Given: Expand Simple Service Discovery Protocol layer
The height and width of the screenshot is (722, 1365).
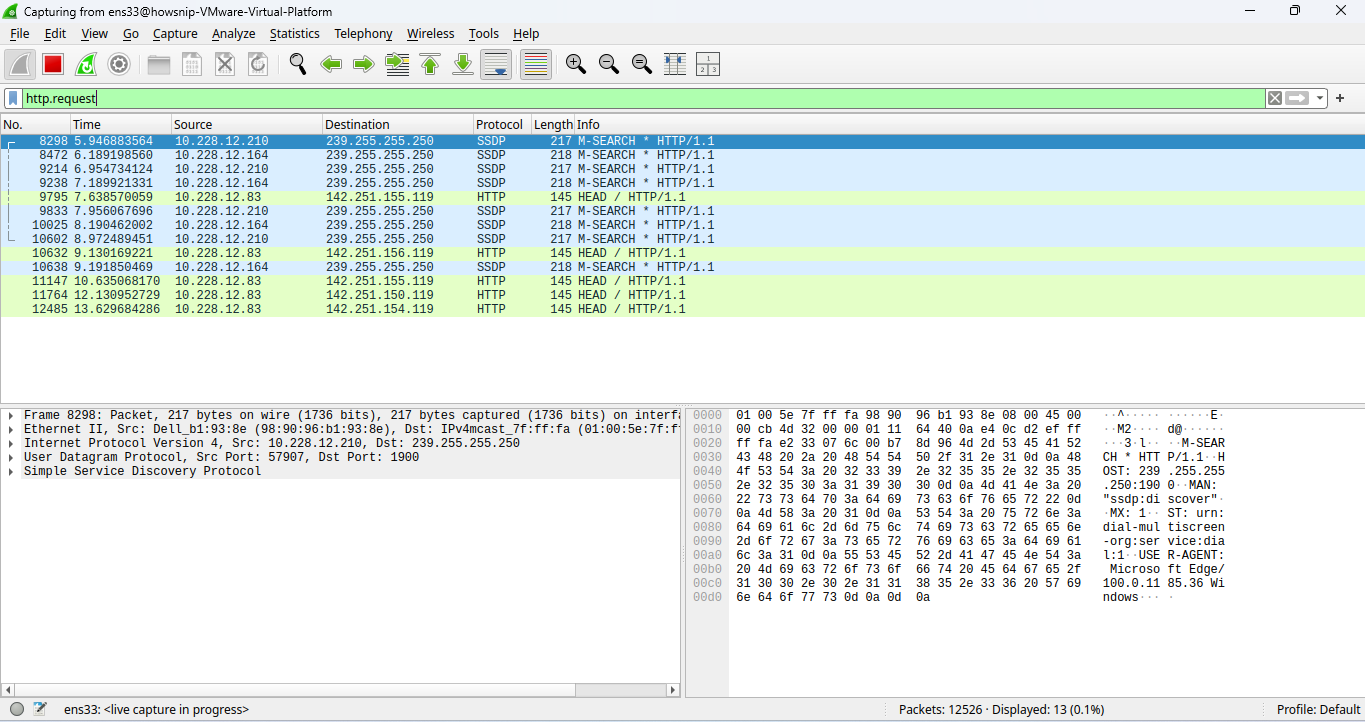Looking at the screenshot, I should click(x=10, y=471).
